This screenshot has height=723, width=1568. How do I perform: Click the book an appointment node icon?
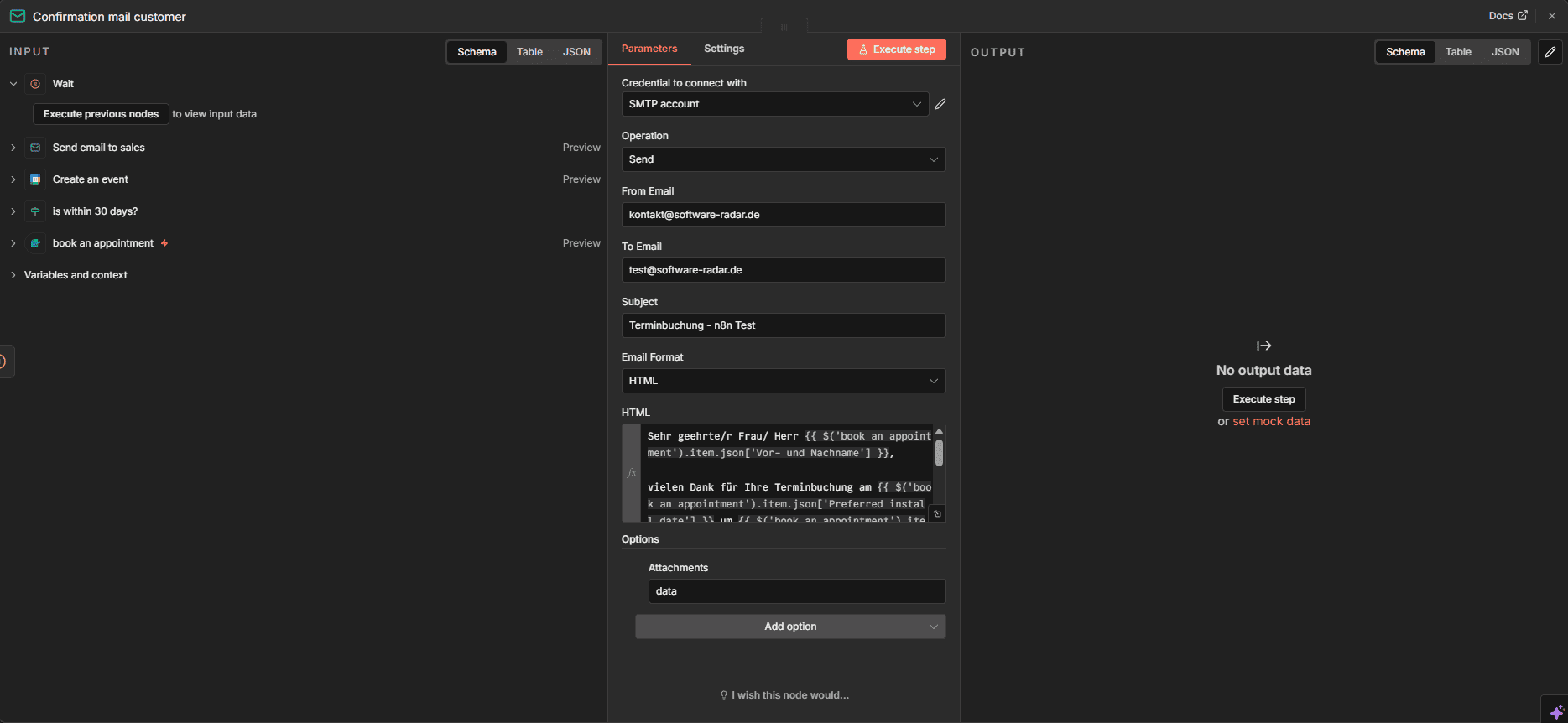(35, 243)
